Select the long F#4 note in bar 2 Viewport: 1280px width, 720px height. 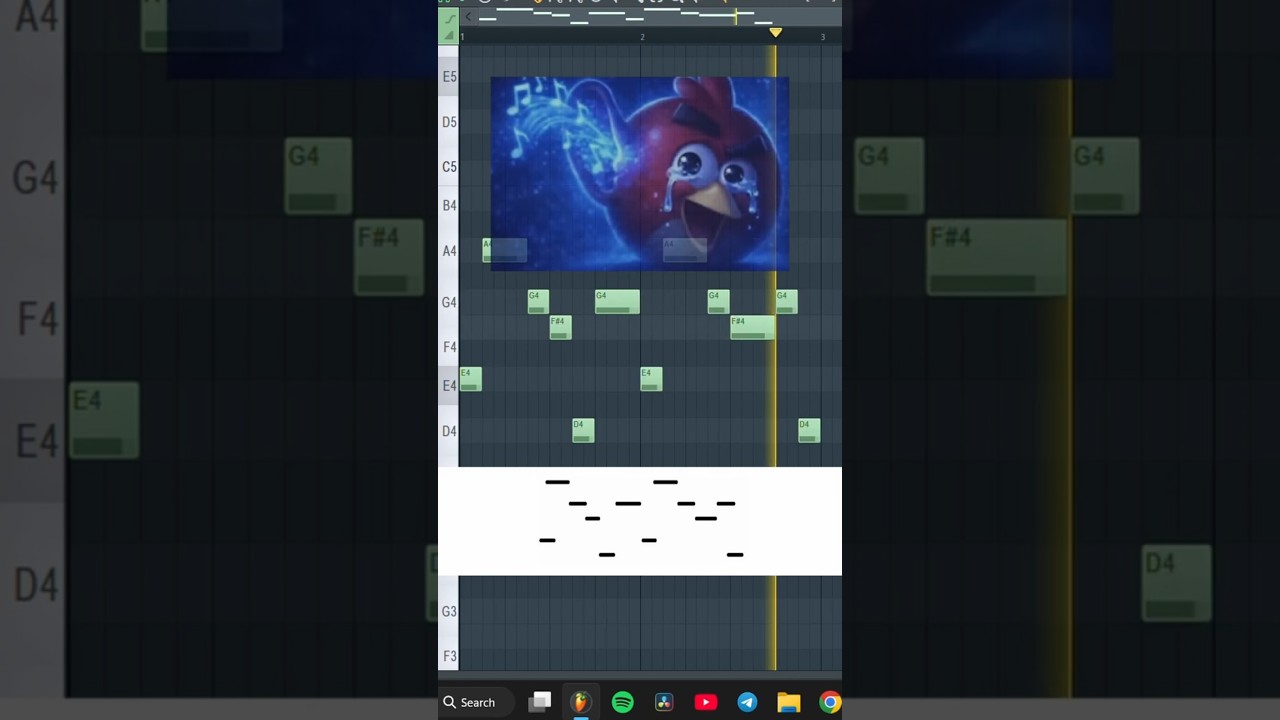pyautogui.click(x=752, y=327)
